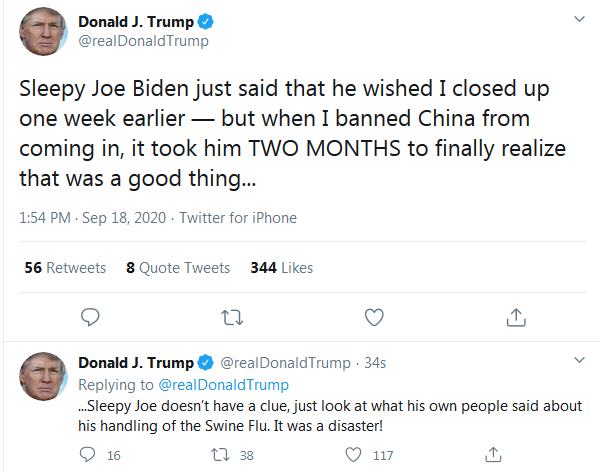Follow the Replying to @realDonaldTrump link
The width and height of the screenshot is (600, 472).
[223, 385]
